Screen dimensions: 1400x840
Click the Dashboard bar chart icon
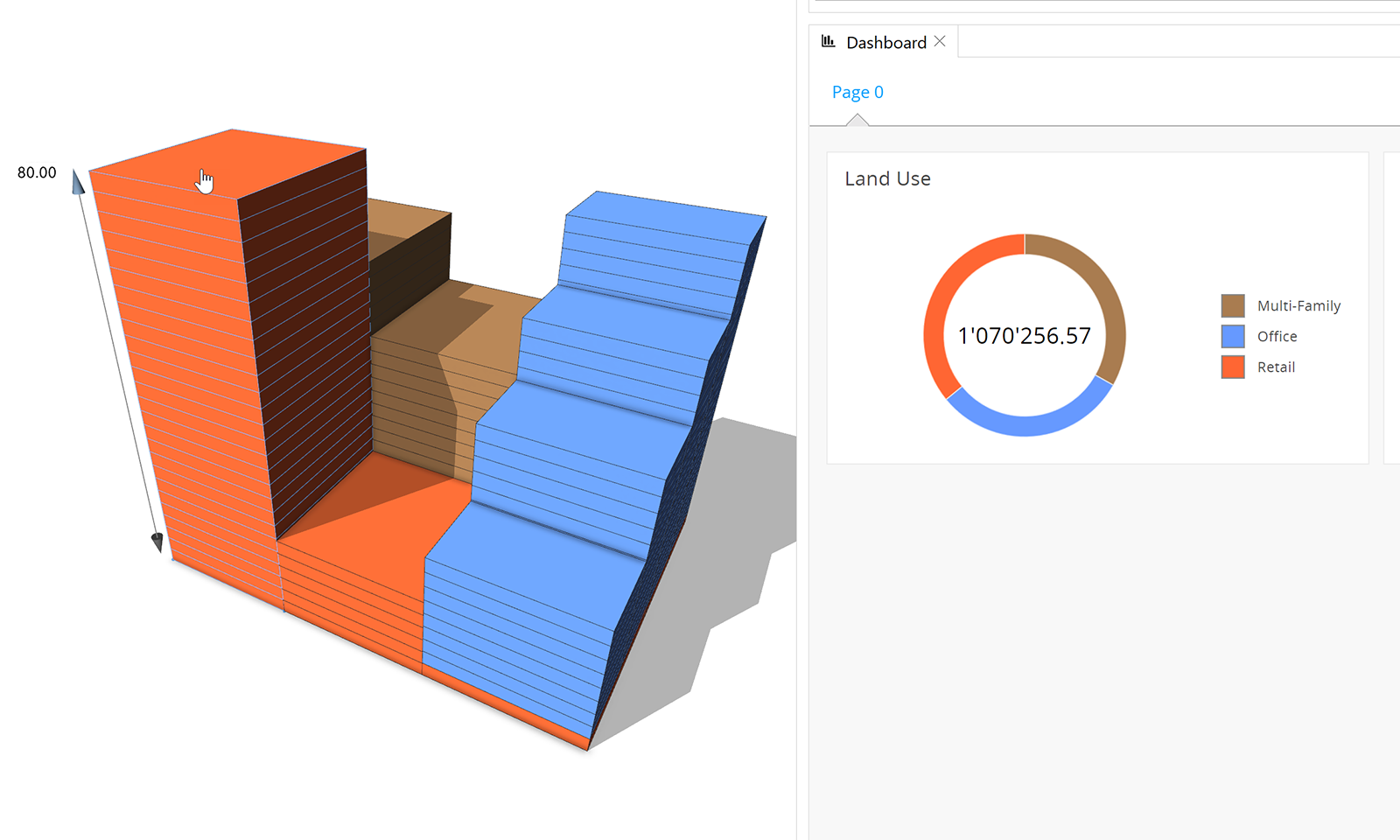click(x=828, y=42)
